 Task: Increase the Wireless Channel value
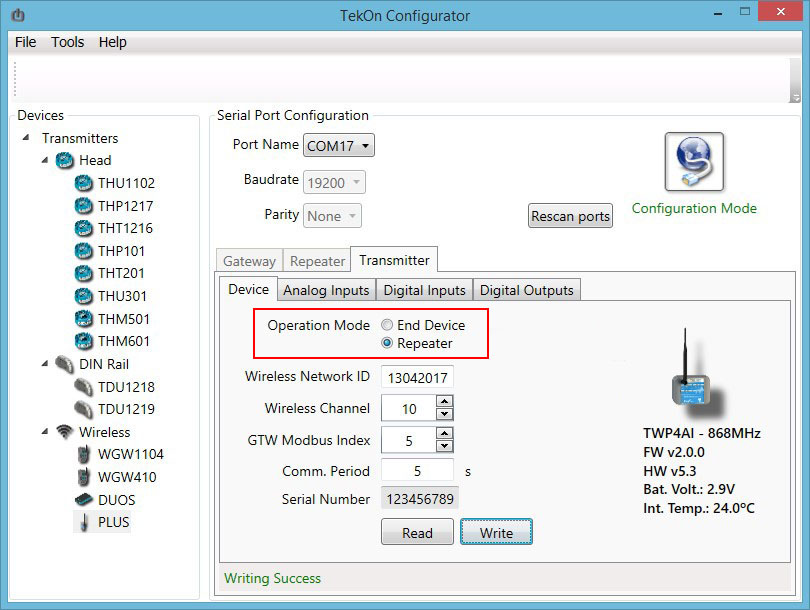(x=445, y=401)
